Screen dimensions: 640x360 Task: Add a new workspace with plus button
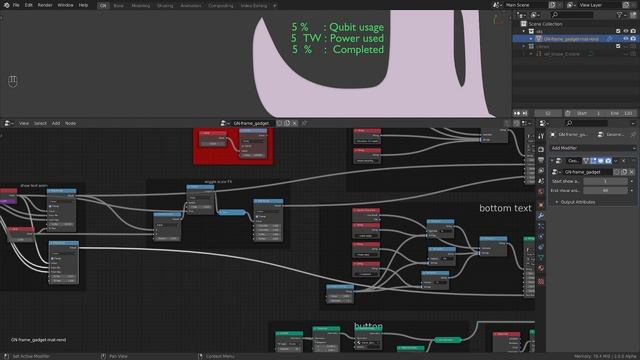point(275,6)
